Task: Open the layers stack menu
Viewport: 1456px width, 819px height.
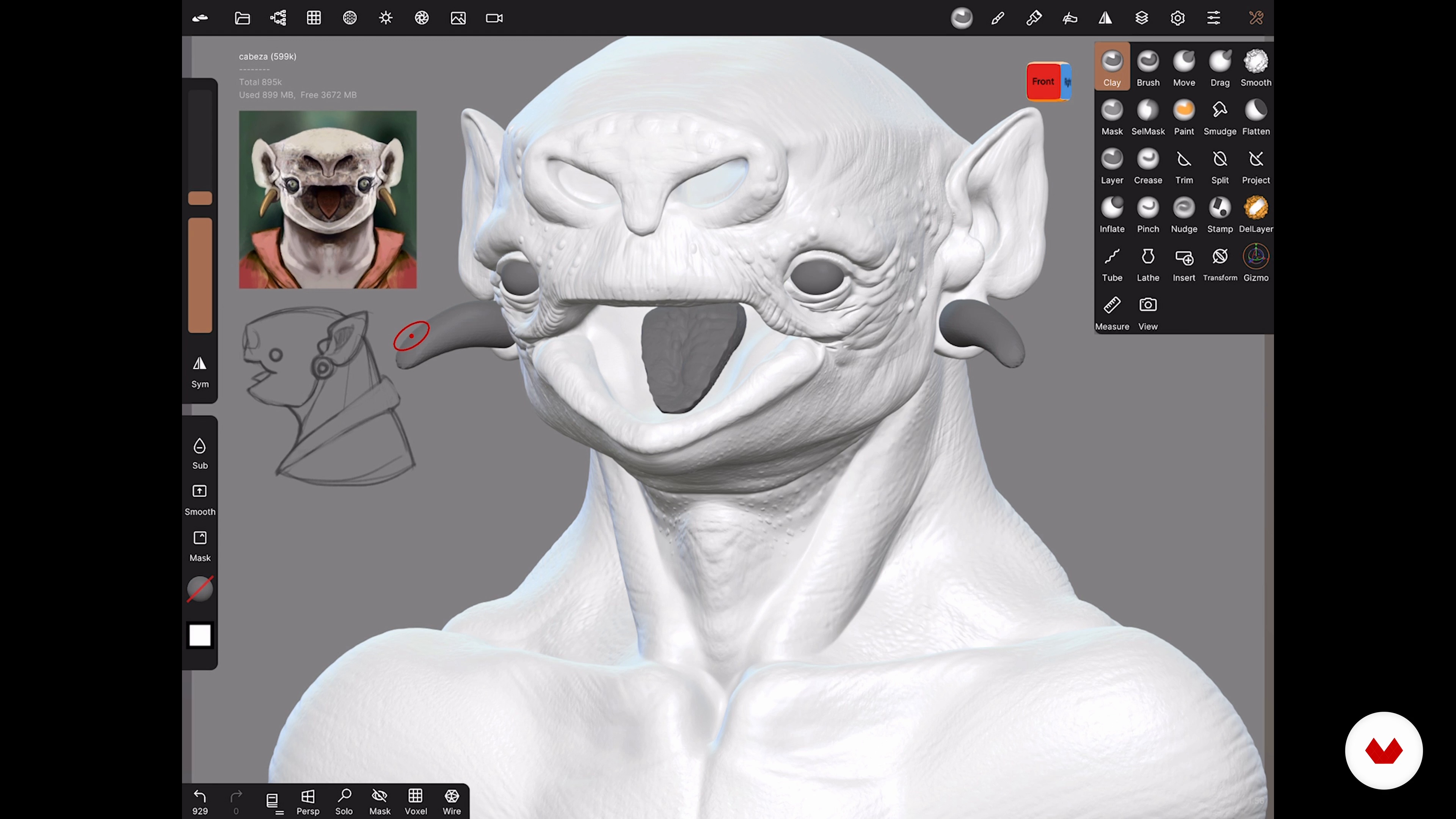Action: 1141,18
